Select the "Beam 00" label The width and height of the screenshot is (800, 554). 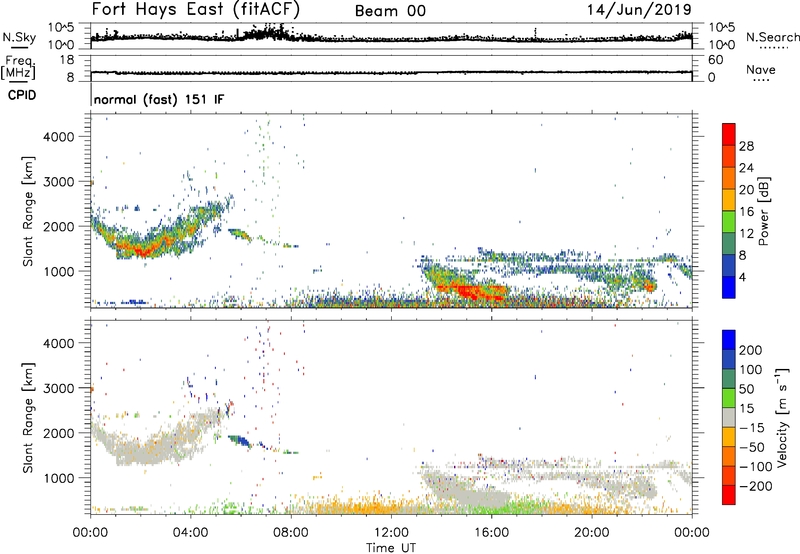coord(390,11)
